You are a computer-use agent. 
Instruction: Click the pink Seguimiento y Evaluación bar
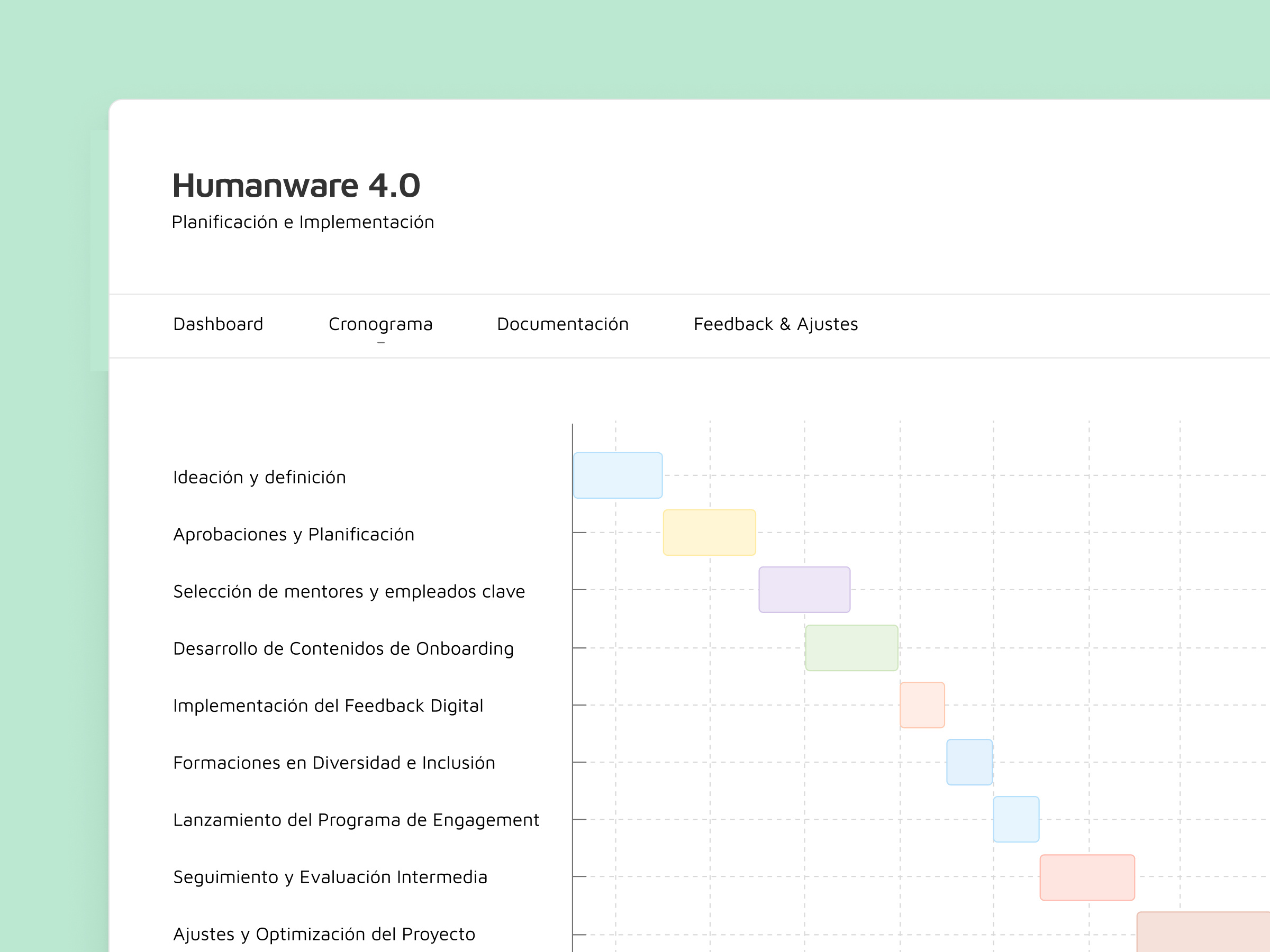[1087, 877]
